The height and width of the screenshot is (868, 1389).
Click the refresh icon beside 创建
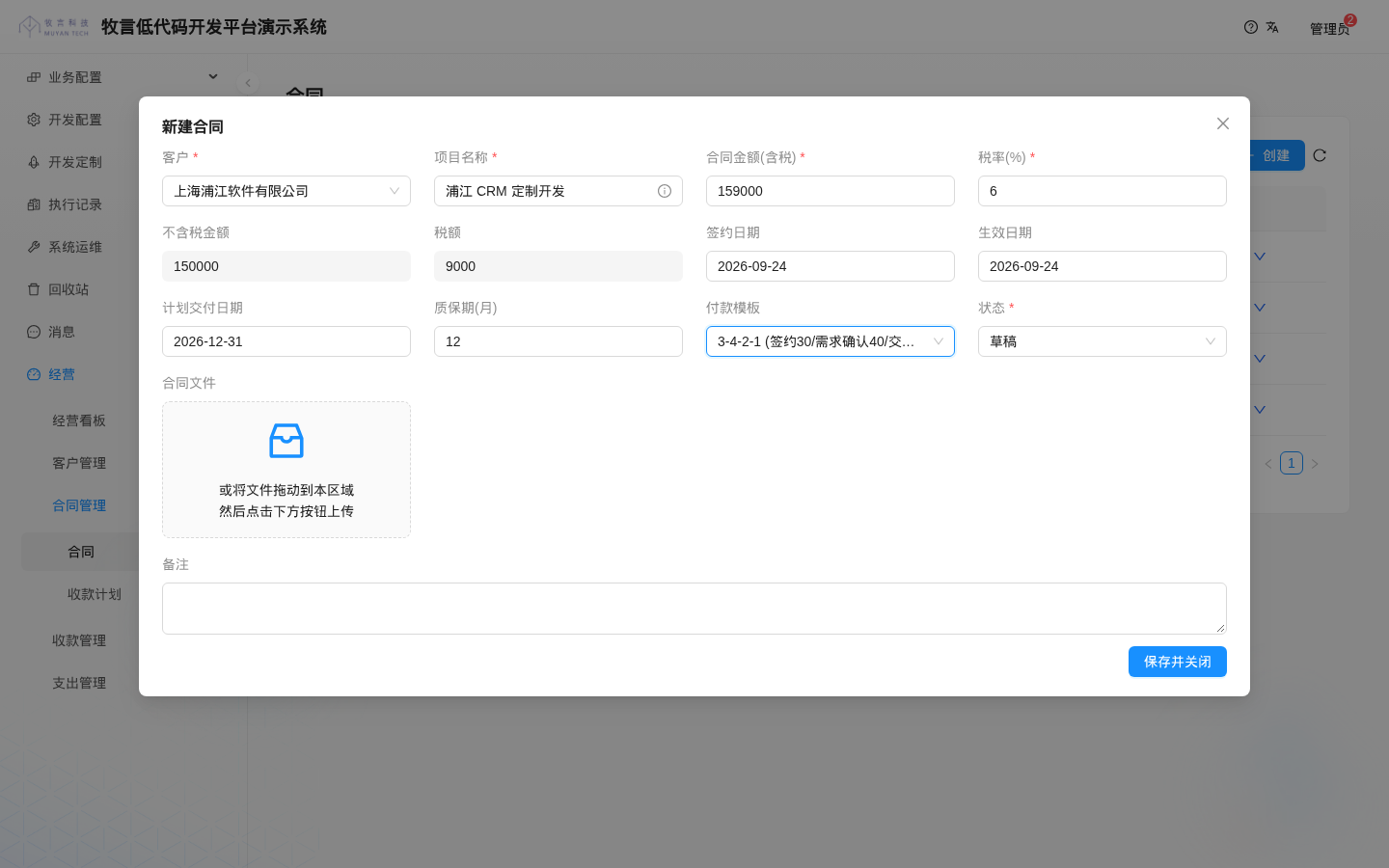[x=1320, y=155]
